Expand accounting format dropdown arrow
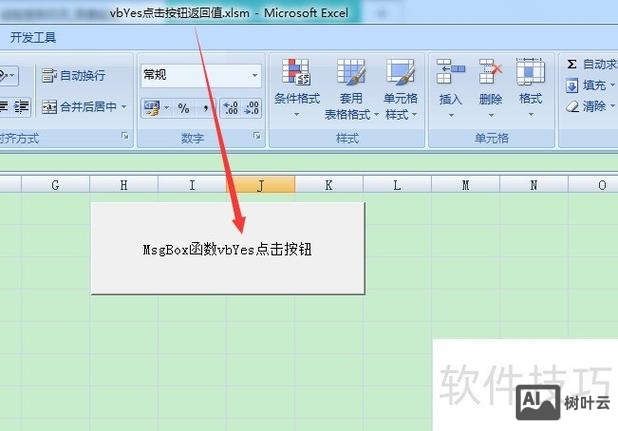This screenshot has height=431, width=618. 167,108
